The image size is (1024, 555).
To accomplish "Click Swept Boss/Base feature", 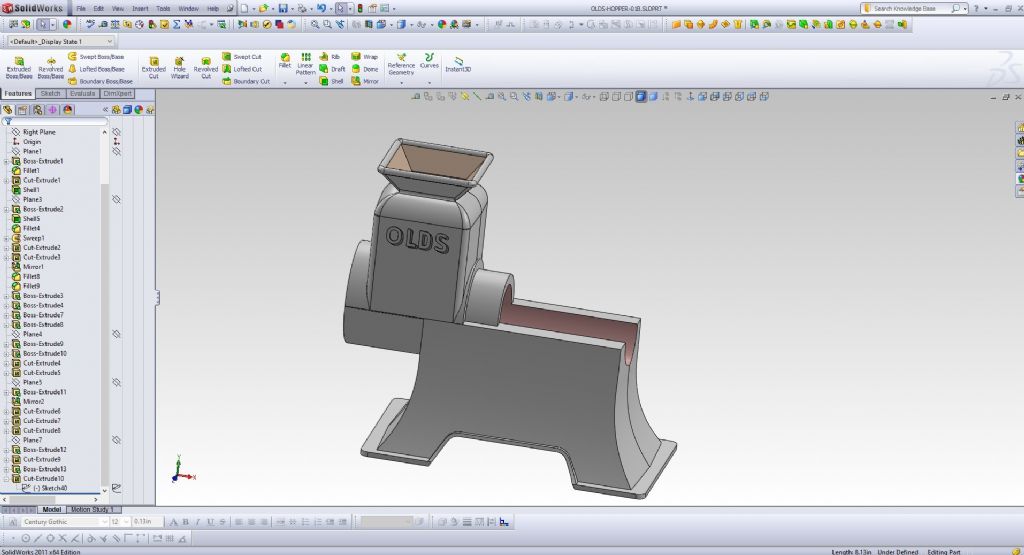I will pos(96,57).
